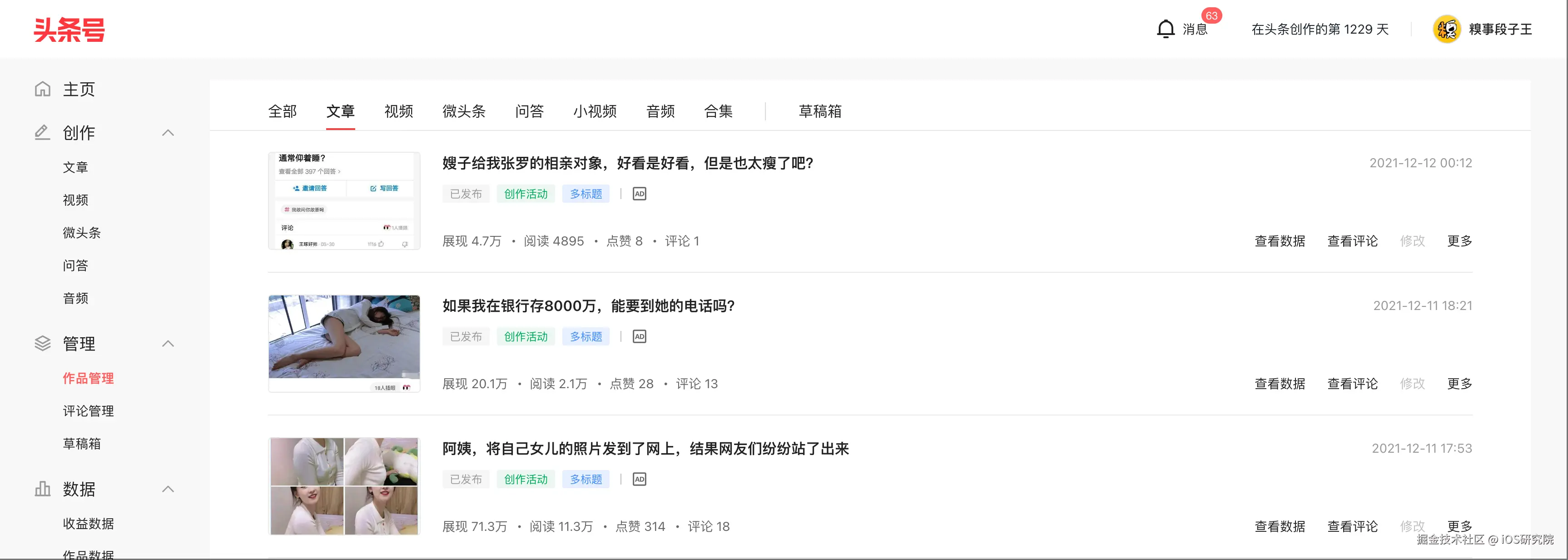The height and width of the screenshot is (560, 1568).
Task: Switch to the 视频 tab
Action: click(x=399, y=111)
